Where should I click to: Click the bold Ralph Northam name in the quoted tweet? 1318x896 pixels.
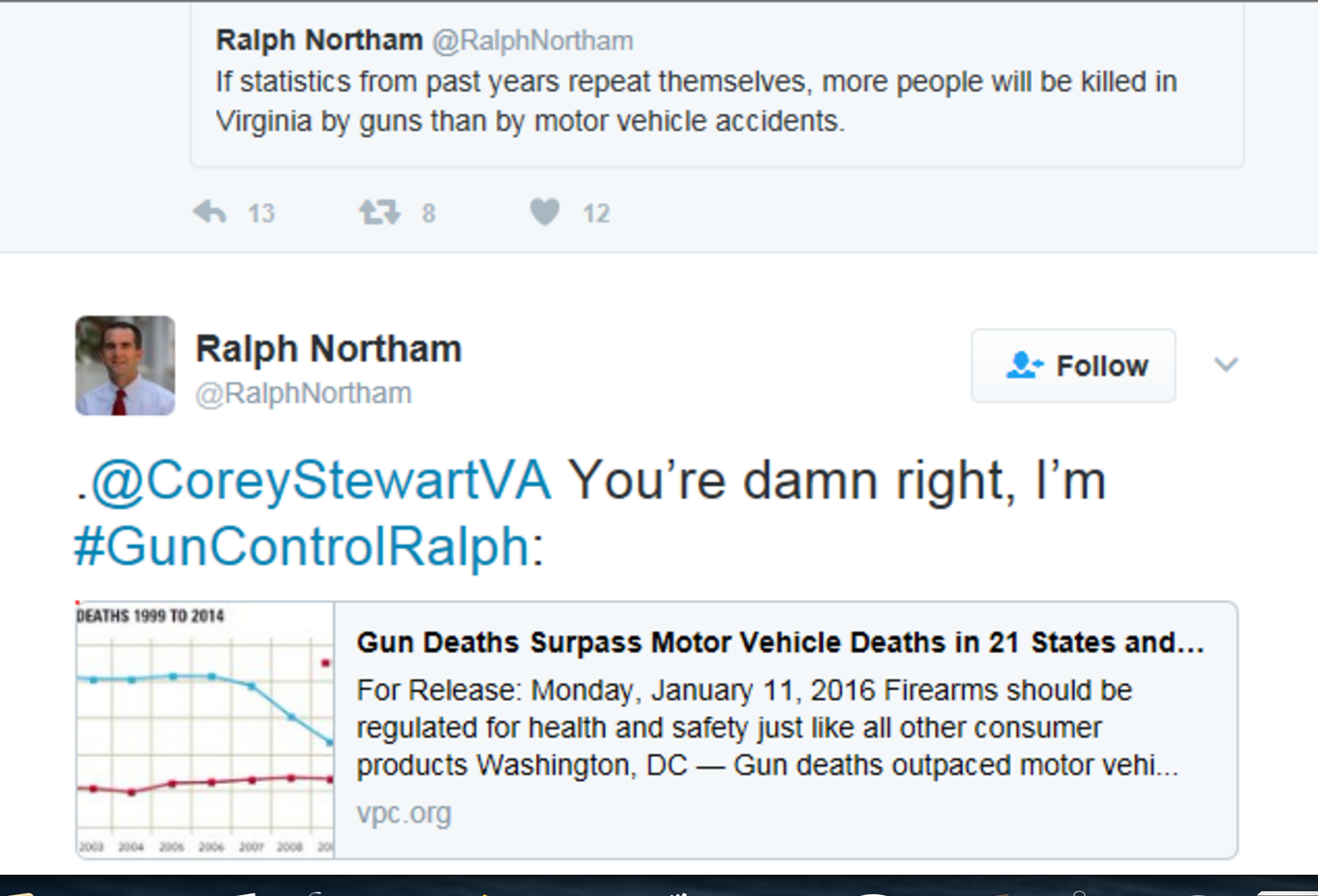click(x=319, y=41)
